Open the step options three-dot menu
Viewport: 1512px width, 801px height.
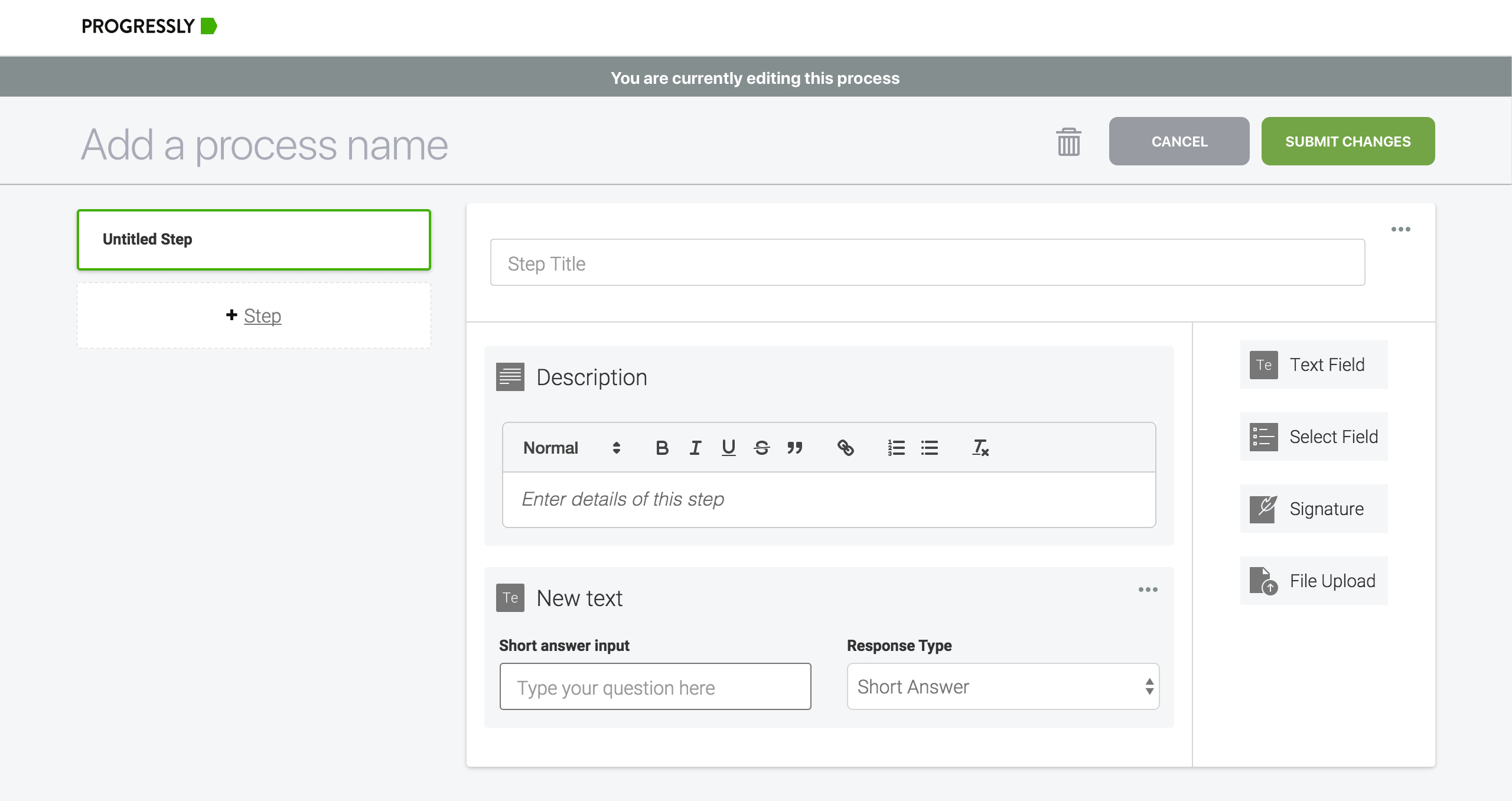click(x=1400, y=229)
